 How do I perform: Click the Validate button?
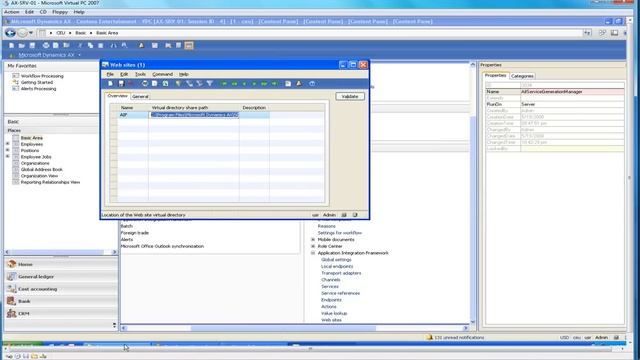(x=350, y=96)
